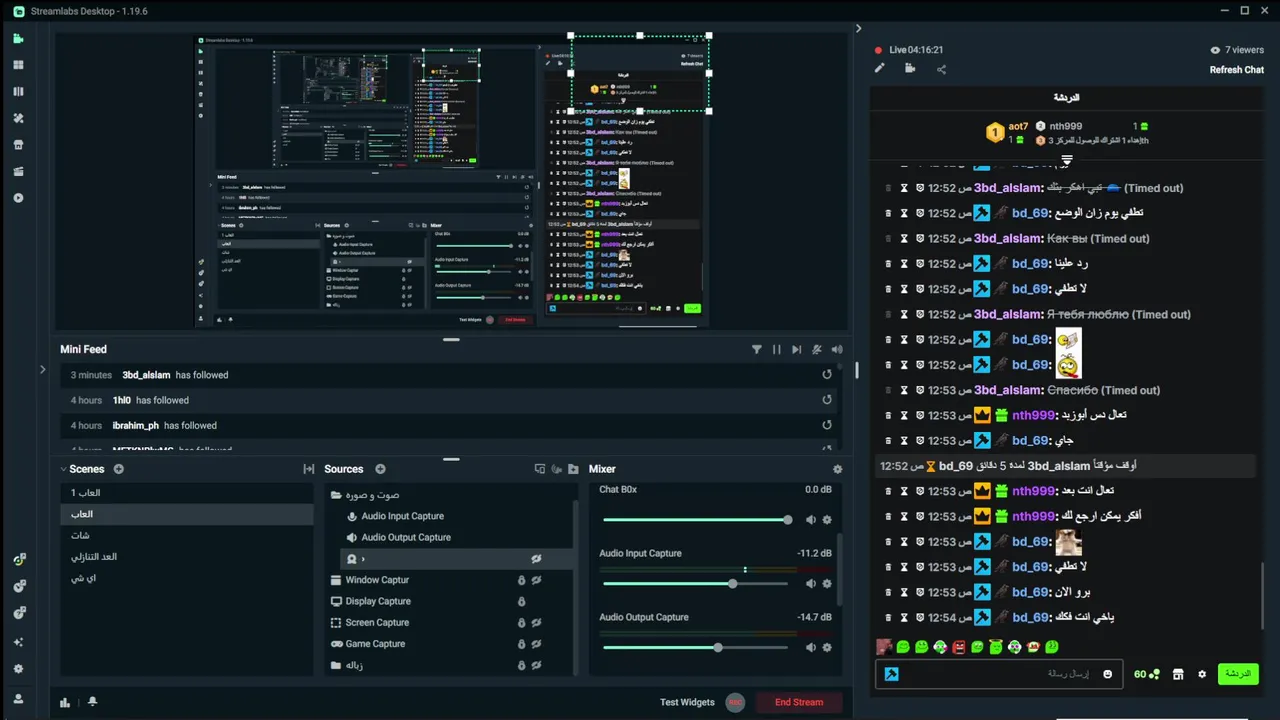This screenshot has height=720, width=1280.
Task: Click the Mini Feed filter funnel icon
Action: 757,349
